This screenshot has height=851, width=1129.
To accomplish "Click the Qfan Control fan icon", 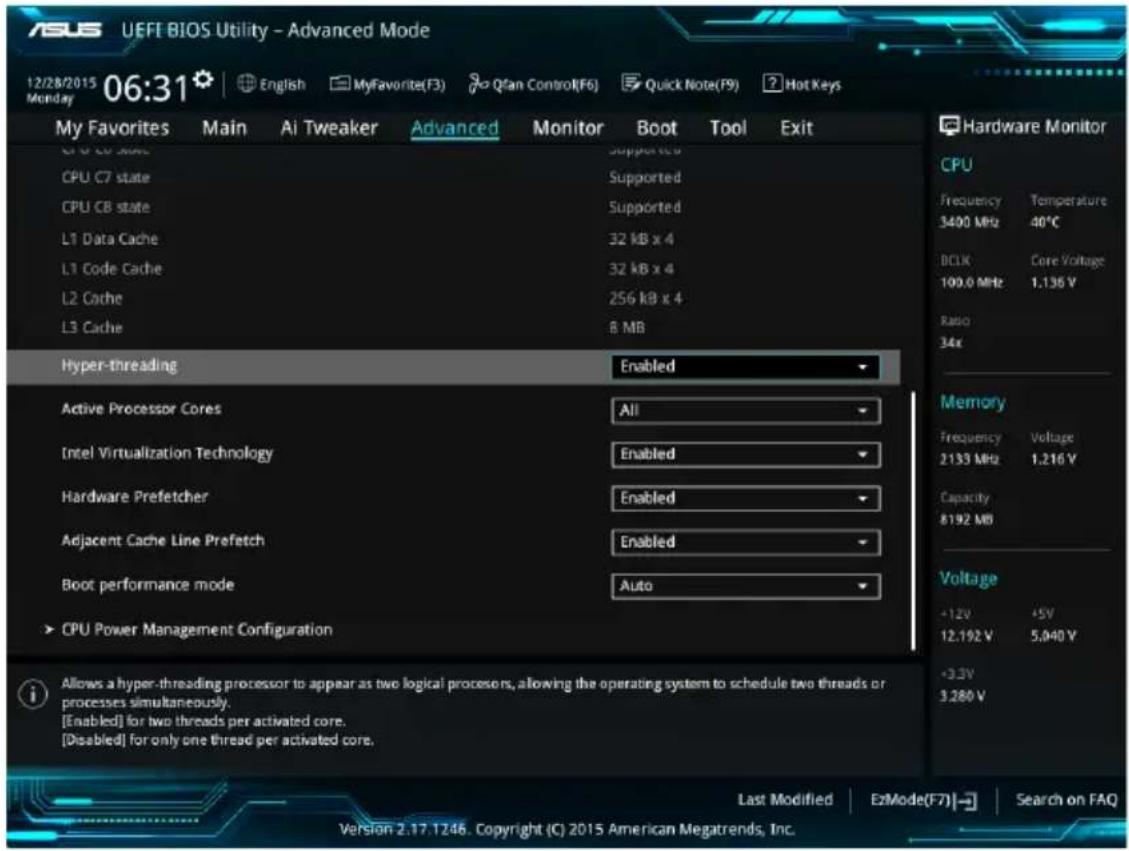I will pyautogui.click(x=478, y=84).
